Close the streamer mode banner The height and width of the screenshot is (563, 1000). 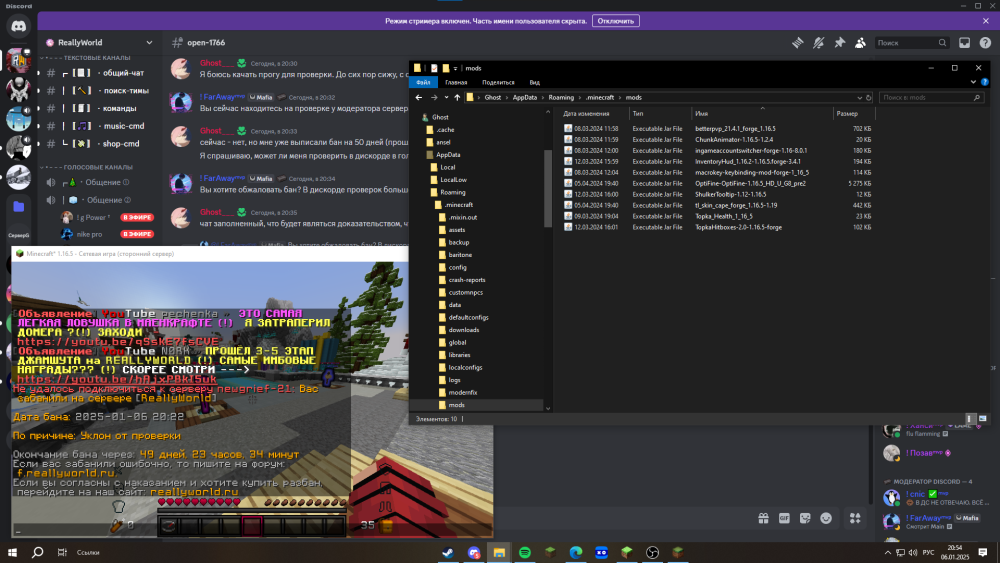986,21
